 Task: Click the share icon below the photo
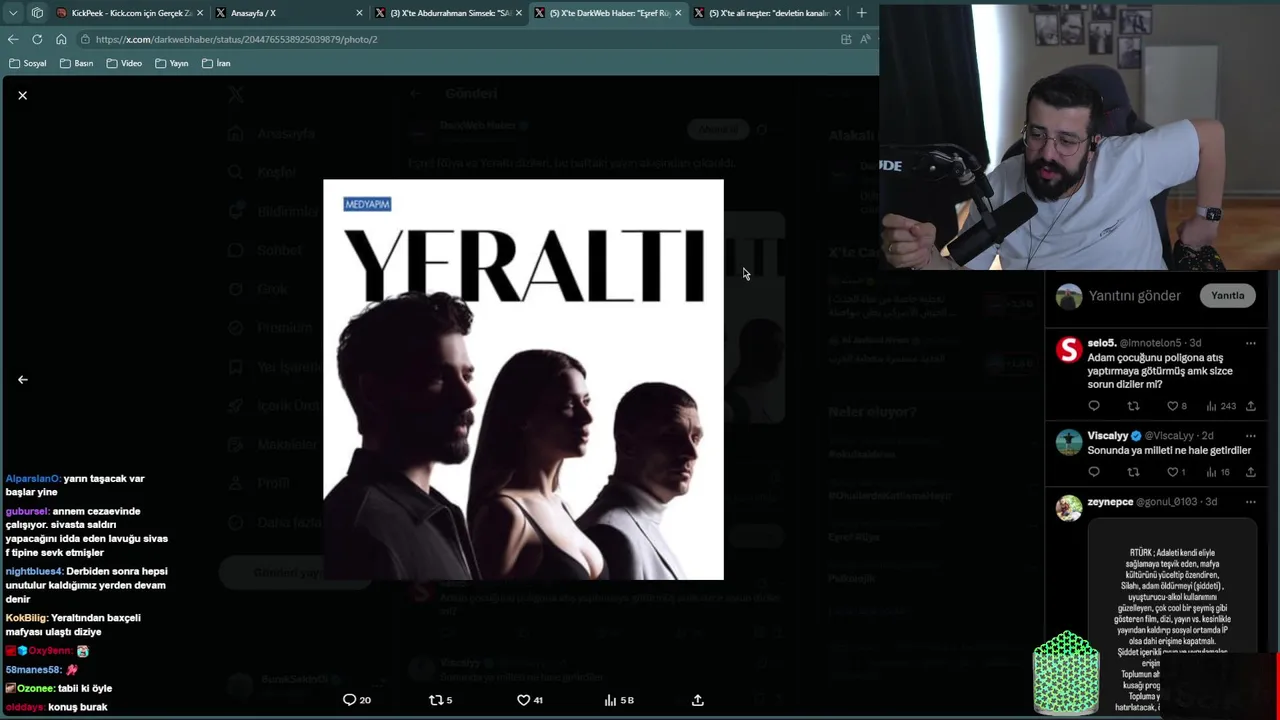click(x=698, y=700)
